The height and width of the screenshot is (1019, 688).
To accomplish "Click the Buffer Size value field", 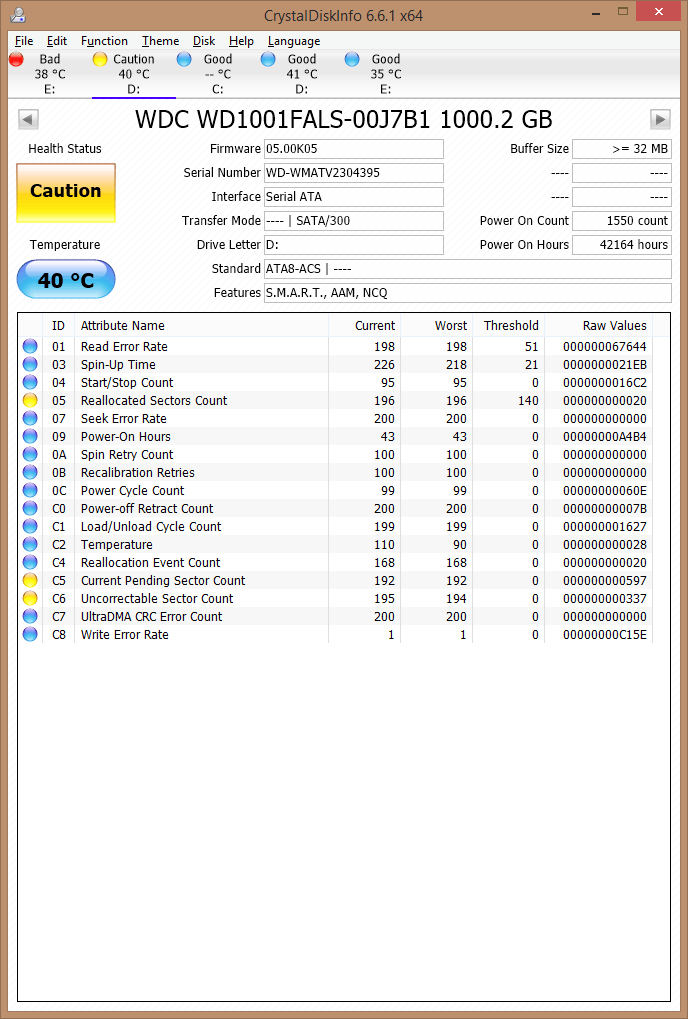I will (622, 149).
